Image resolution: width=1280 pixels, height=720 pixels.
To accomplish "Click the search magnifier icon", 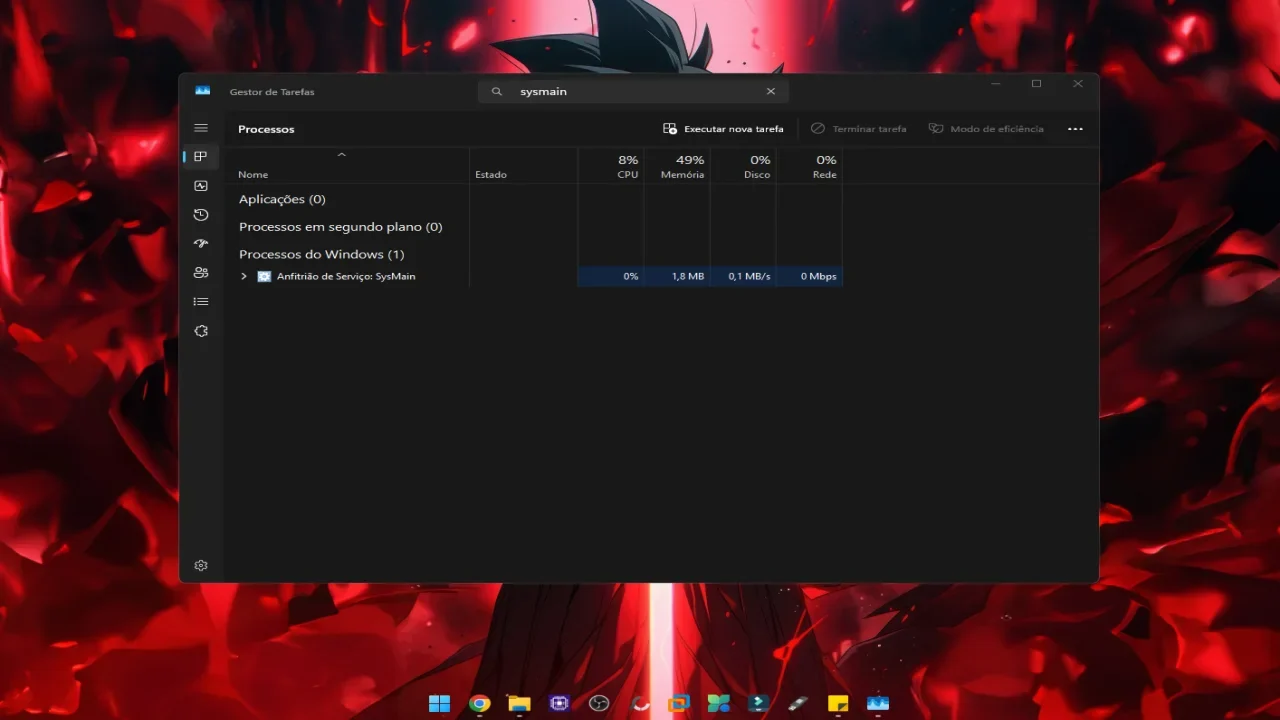I will [497, 91].
